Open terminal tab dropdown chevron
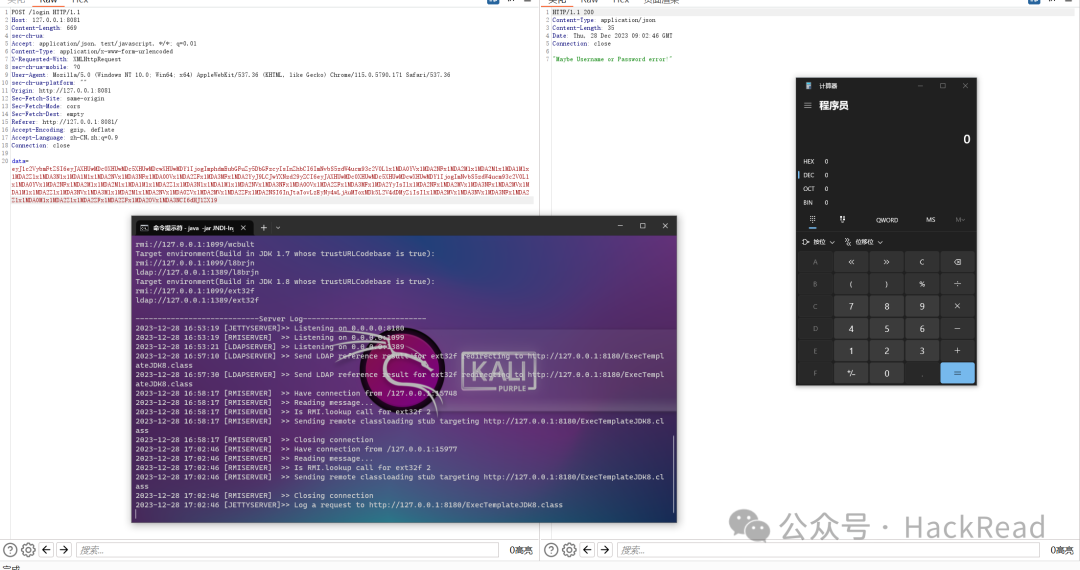The image size is (1080, 570). (278, 228)
